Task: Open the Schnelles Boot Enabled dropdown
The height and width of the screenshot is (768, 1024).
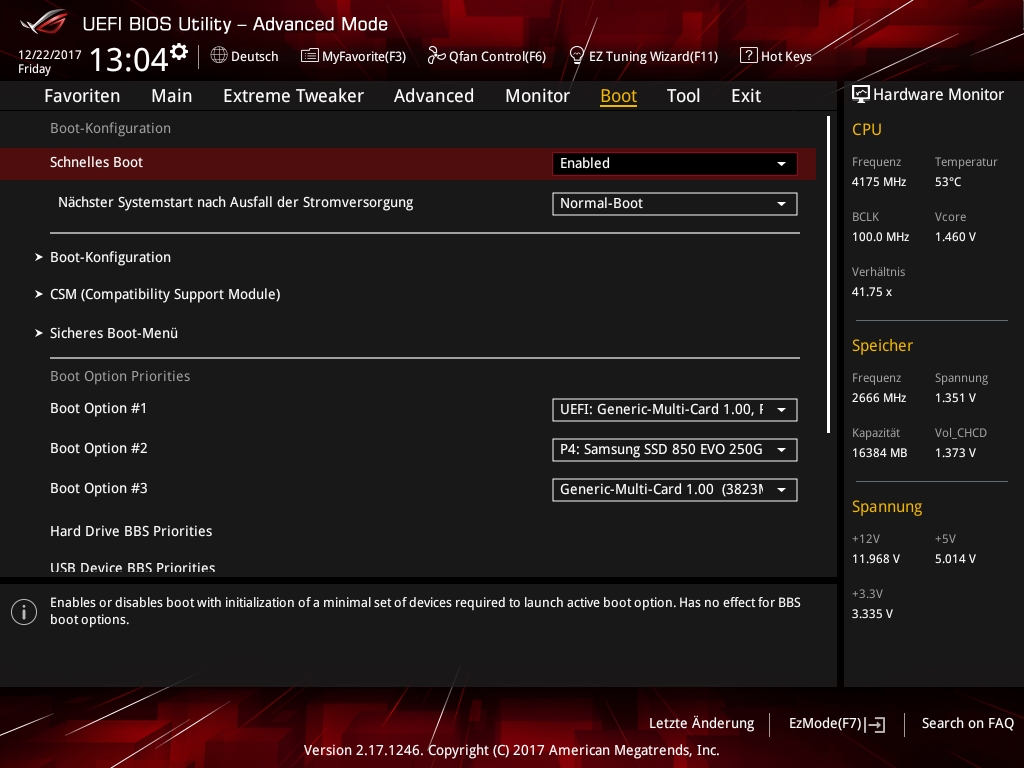Action: (674, 163)
